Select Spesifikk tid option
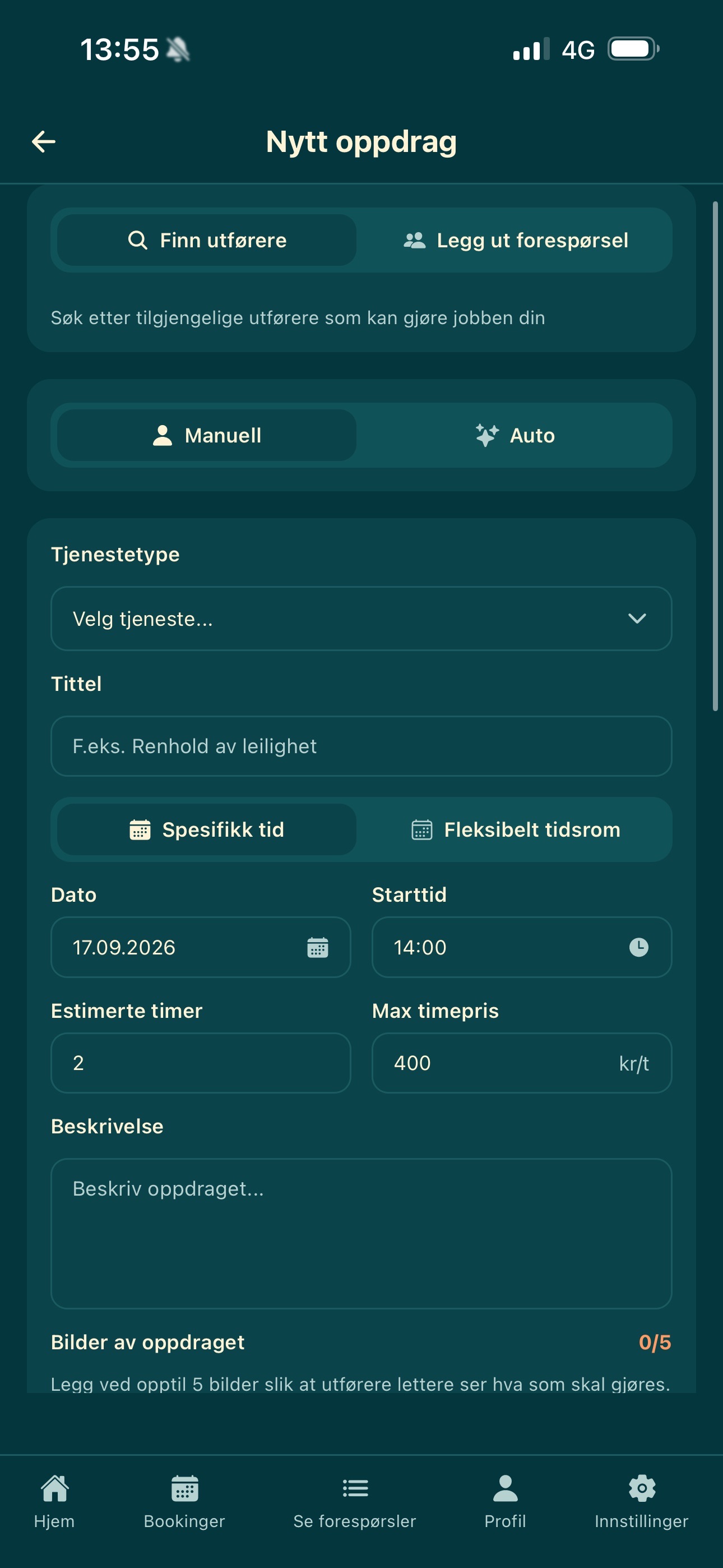The height and width of the screenshot is (1568, 723). point(207,829)
